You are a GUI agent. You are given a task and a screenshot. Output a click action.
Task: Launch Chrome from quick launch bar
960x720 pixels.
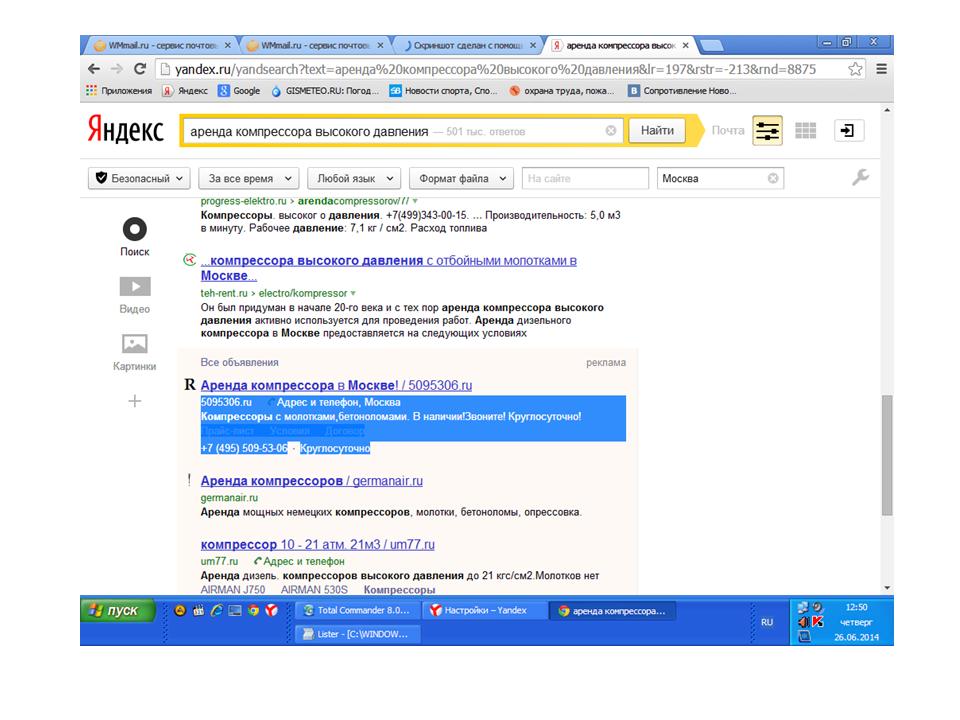[x=253, y=610]
